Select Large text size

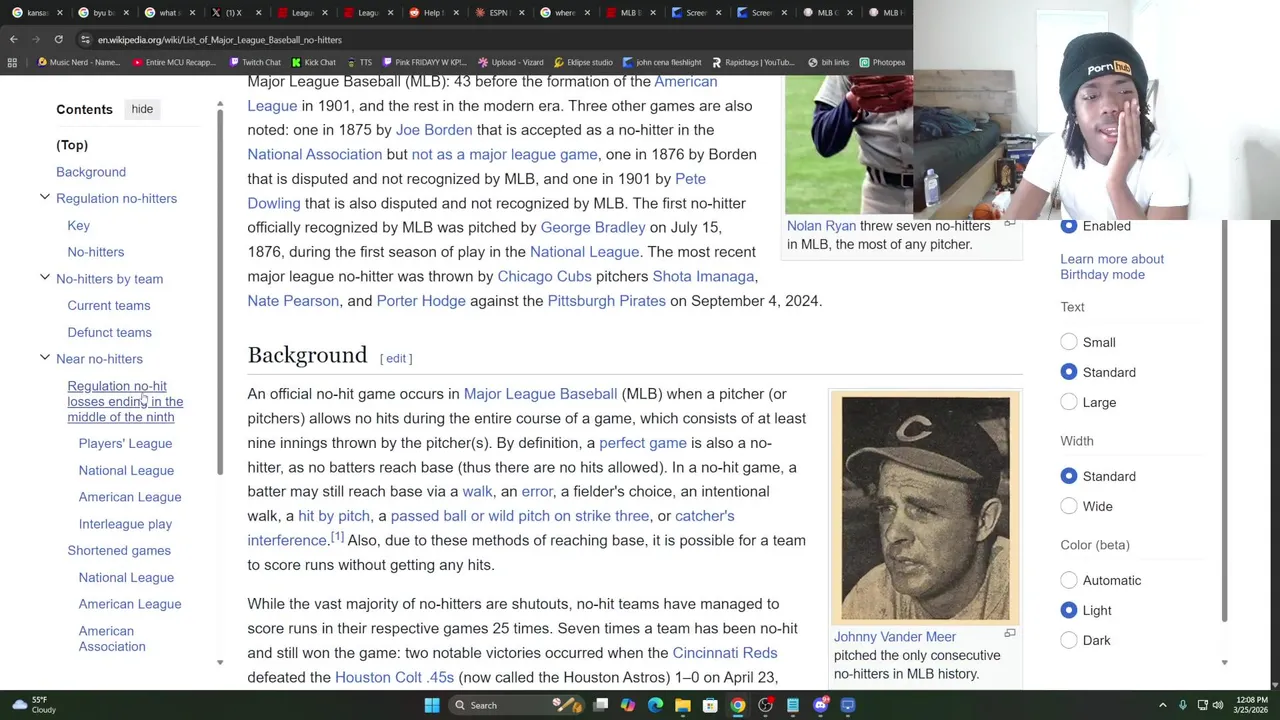1069,402
